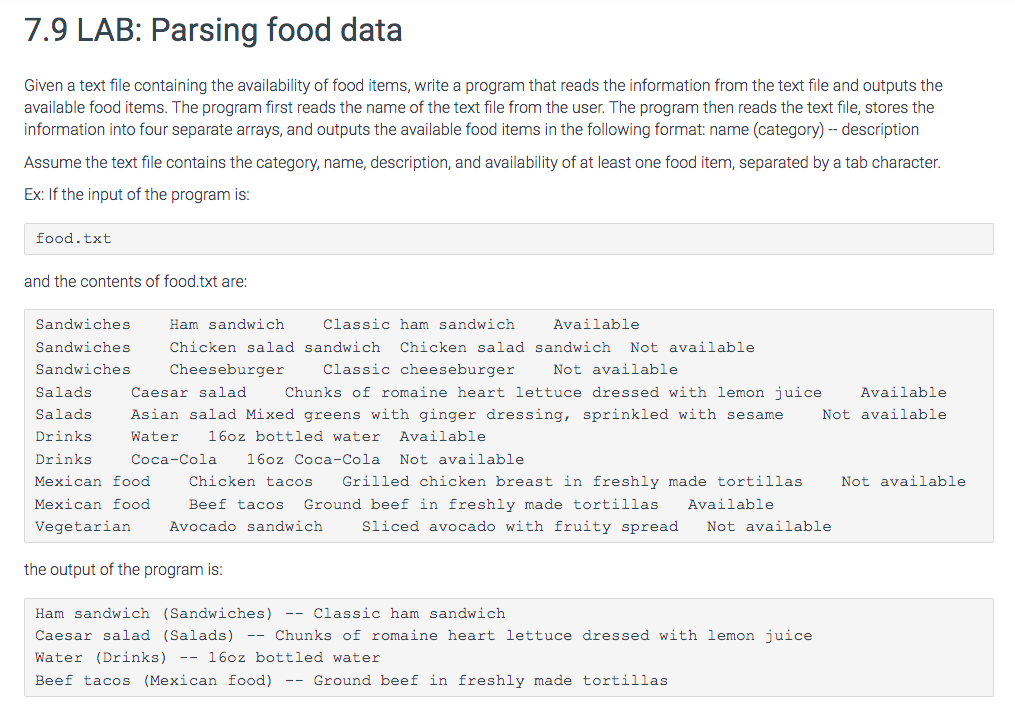Click 'Ex: If the input of the program is:' text
The image size is (1015, 708).
coord(137,195)
